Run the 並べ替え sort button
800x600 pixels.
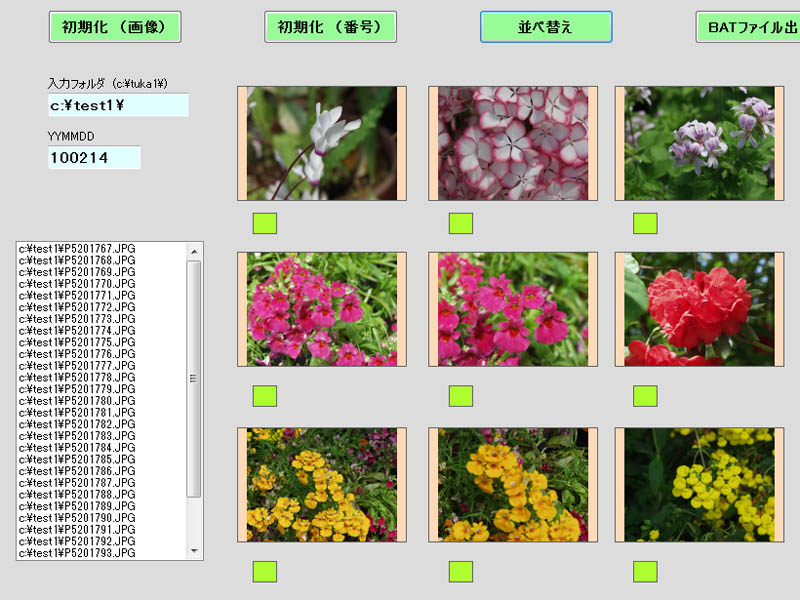[546, 27]
